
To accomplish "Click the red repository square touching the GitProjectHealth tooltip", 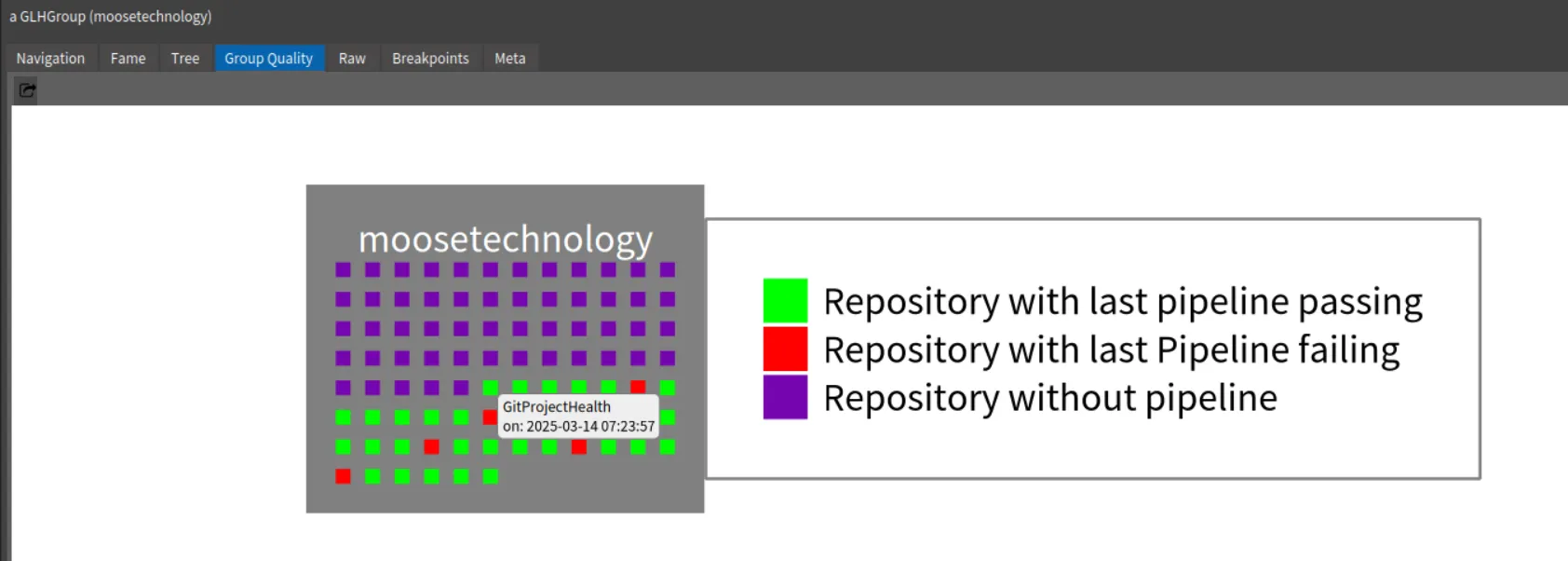I will [x=490, y=417].
